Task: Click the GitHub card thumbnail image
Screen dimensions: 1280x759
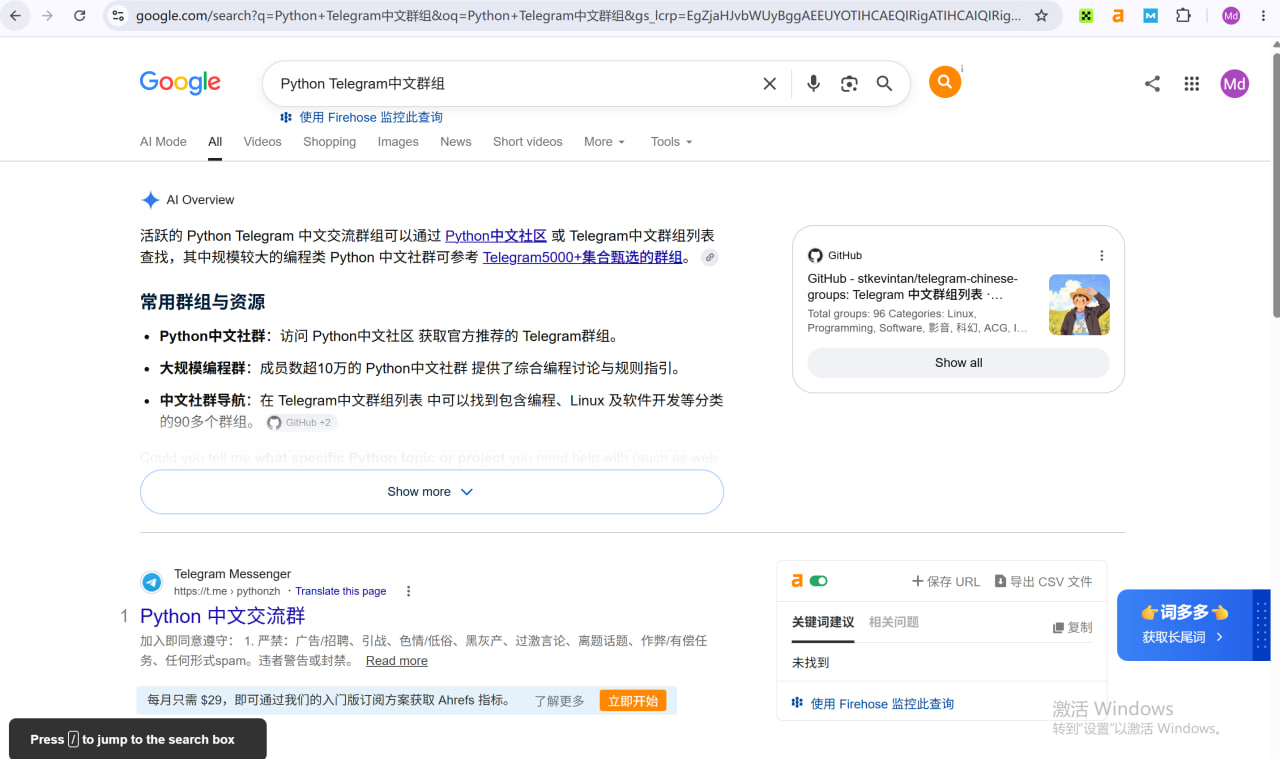Action: 1079,305
